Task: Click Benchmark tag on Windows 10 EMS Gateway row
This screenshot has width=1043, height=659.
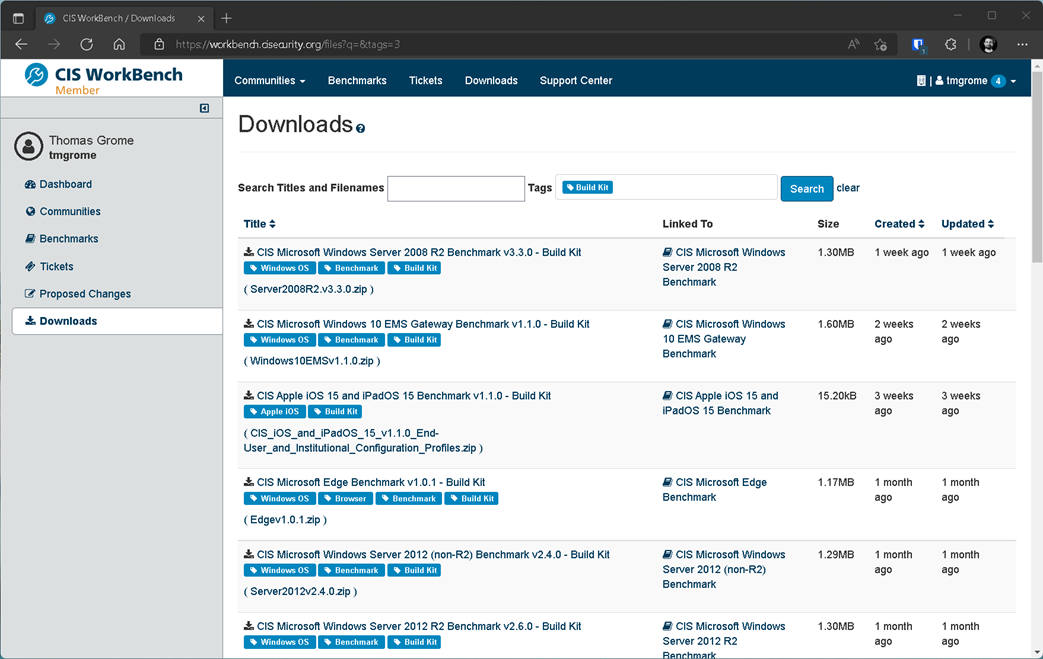Action: pyautogui.click(x=351, y=340)
